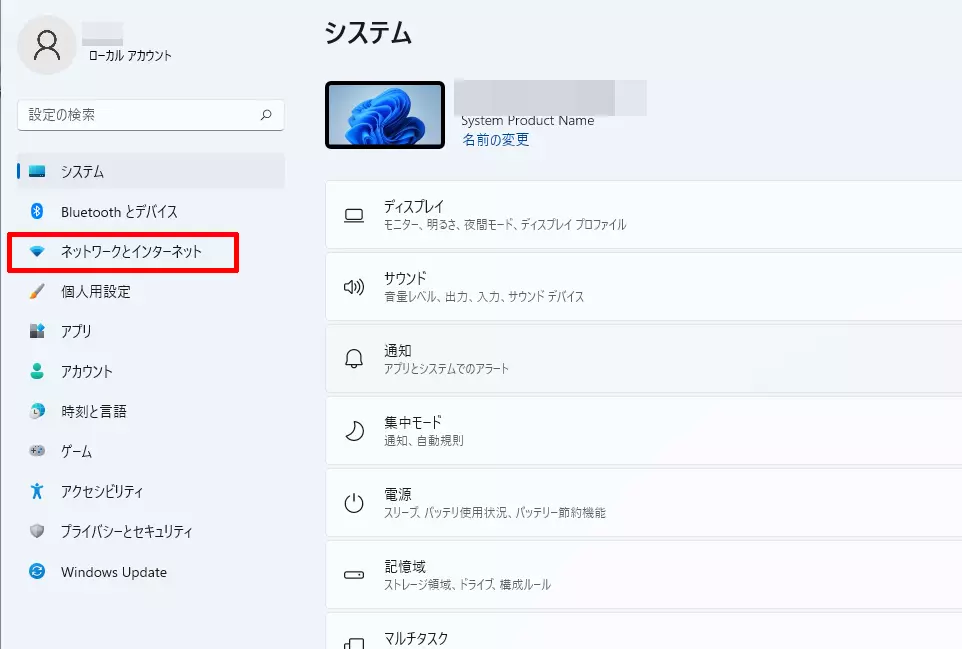Click text モニター、明るさ、夜間モード、ディスプレイ プロファイル
The height and width of the screenshot is (649, 962).
[505, 225]
